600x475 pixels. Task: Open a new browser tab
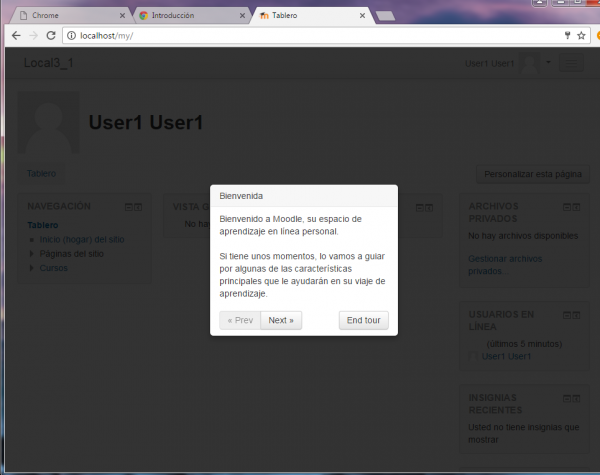[x=385, y=16]
